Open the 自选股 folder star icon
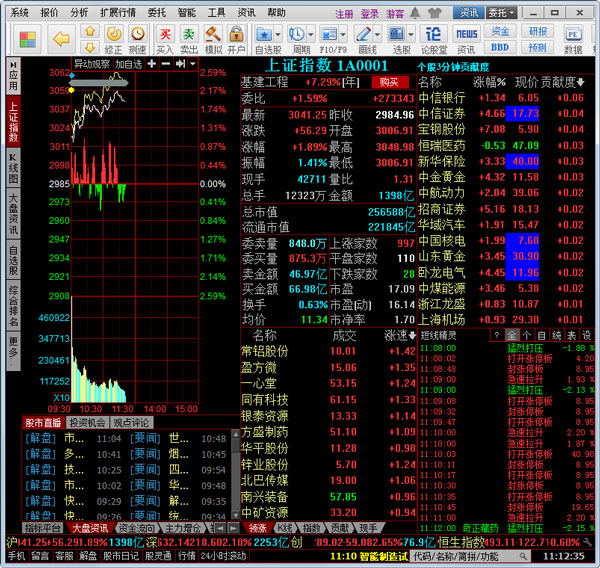 [264, 34]
